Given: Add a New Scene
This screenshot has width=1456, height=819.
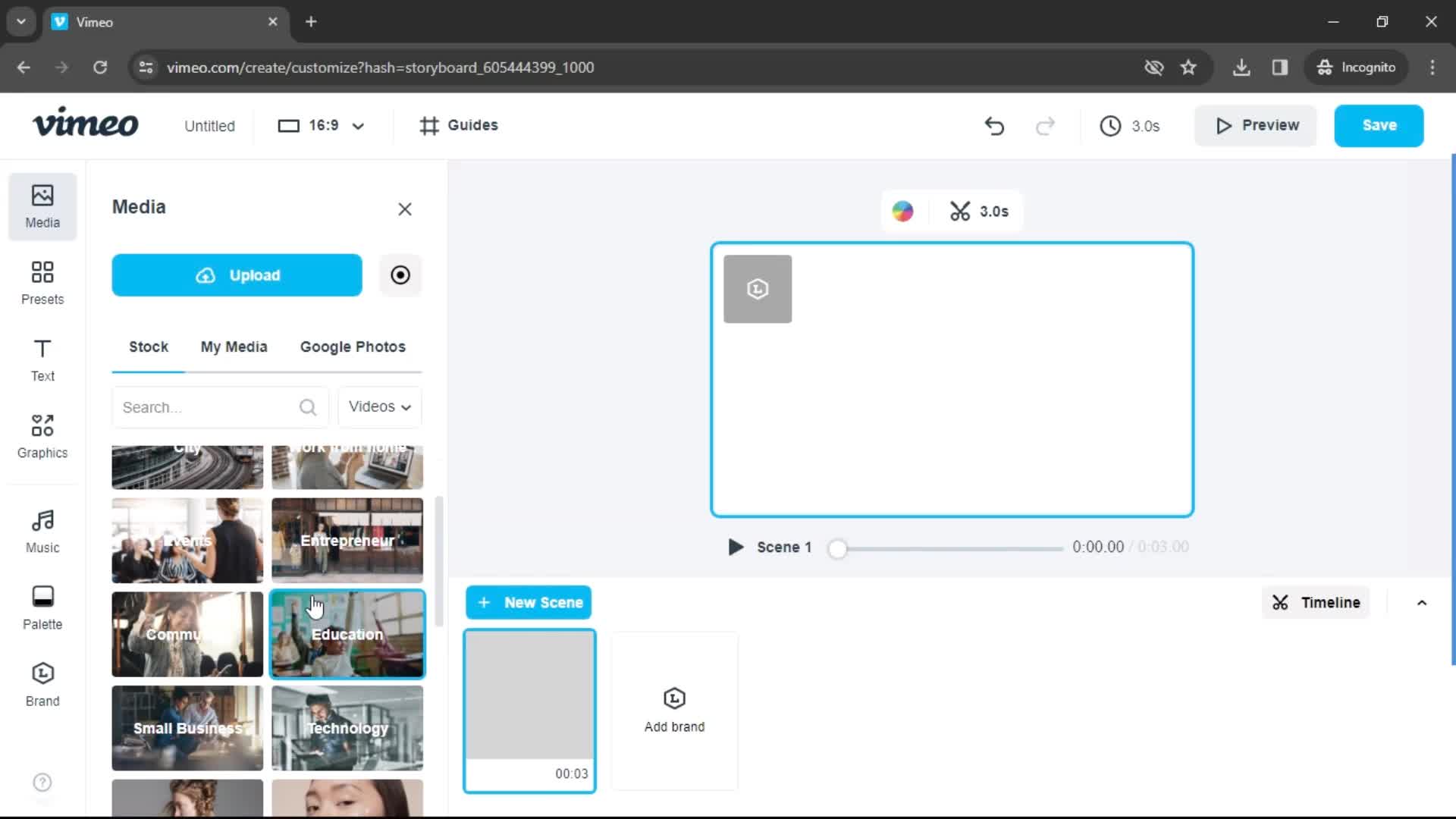Looking at the screenshot, I should point(529,603).
